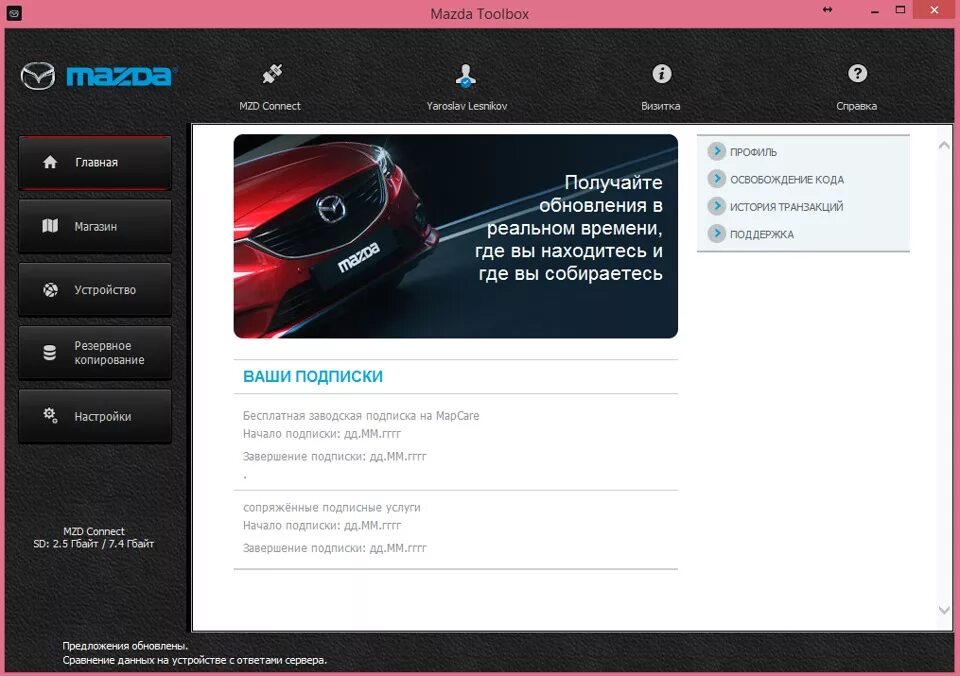Click the double-arrow resize icon in title bar

tap(827, 10)
